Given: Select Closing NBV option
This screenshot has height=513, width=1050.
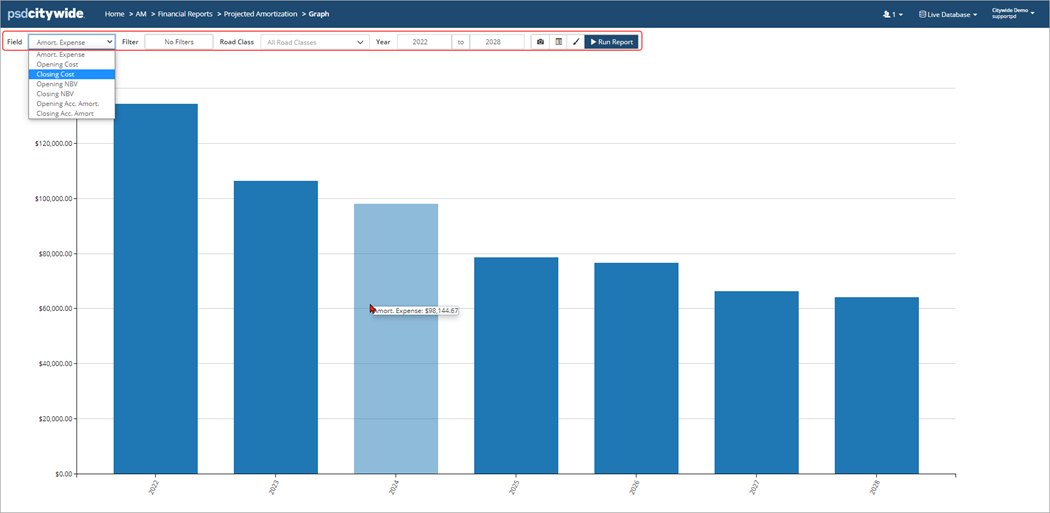Looking at the screenshot, I should 72,94.
